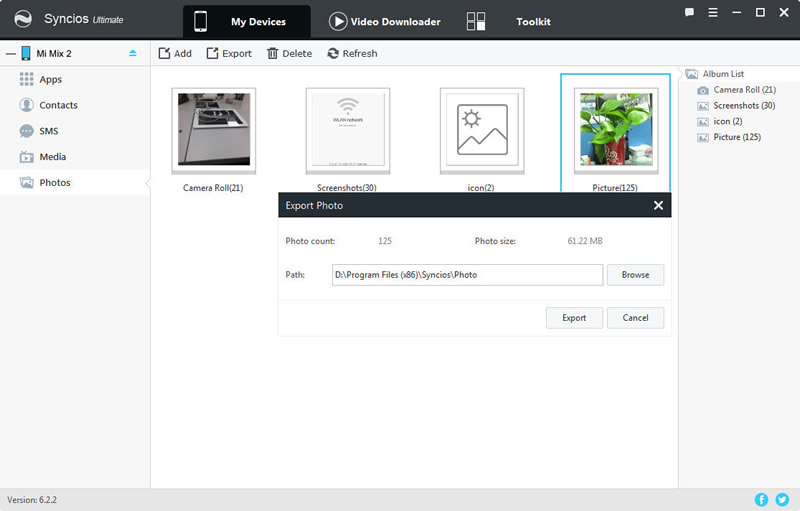800x511 pixels.
Task: Click the eject device icon
Action: [x=133, y=53]
